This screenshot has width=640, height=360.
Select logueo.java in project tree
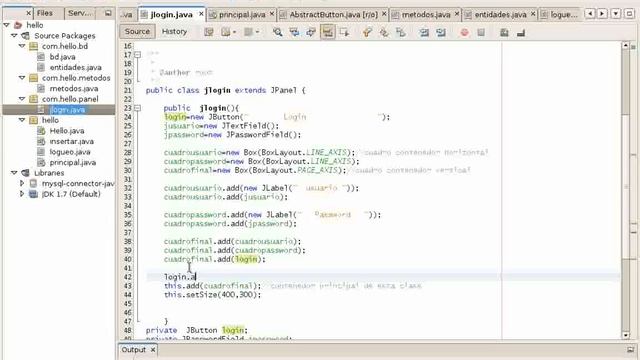pos(70,152)
